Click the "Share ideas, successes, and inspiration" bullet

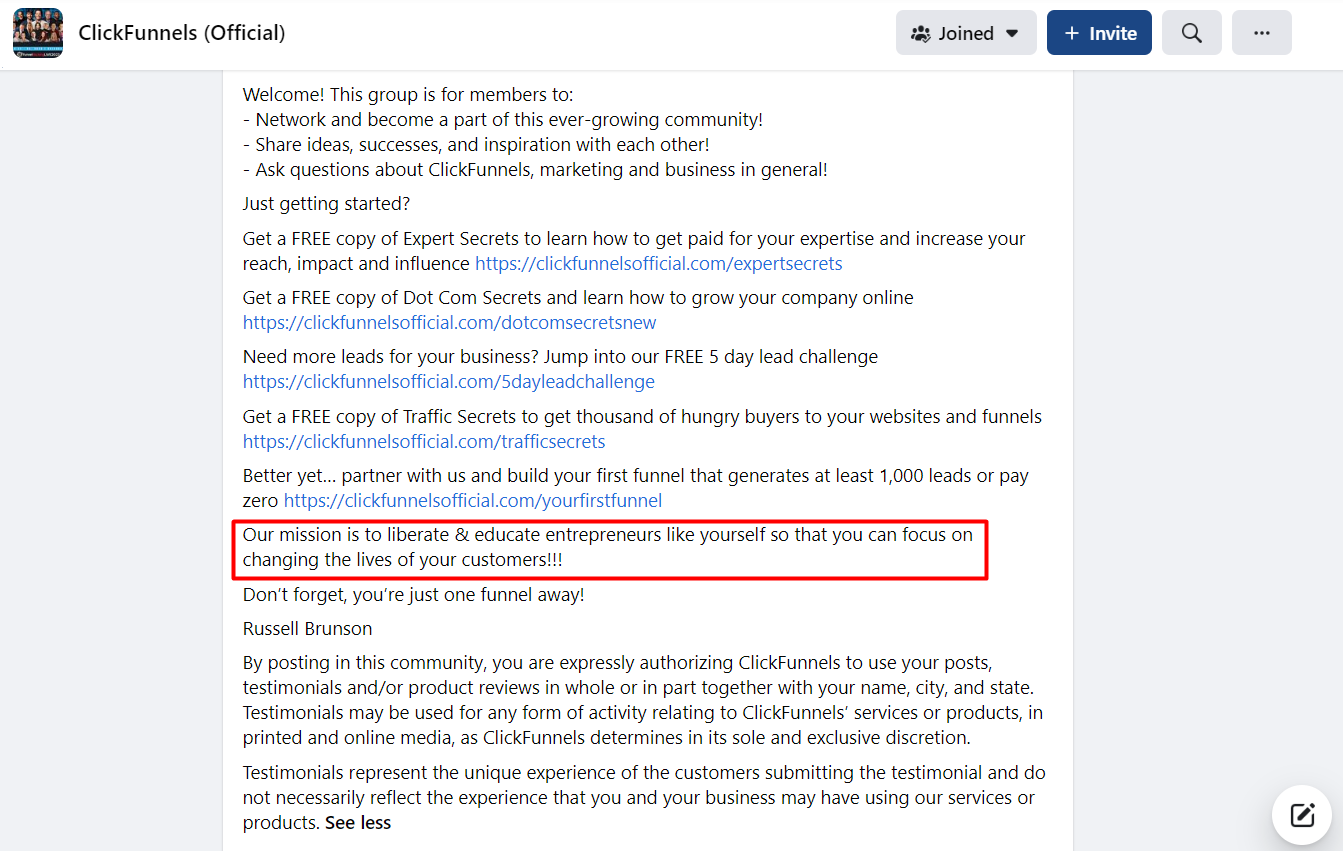(476, 145)
